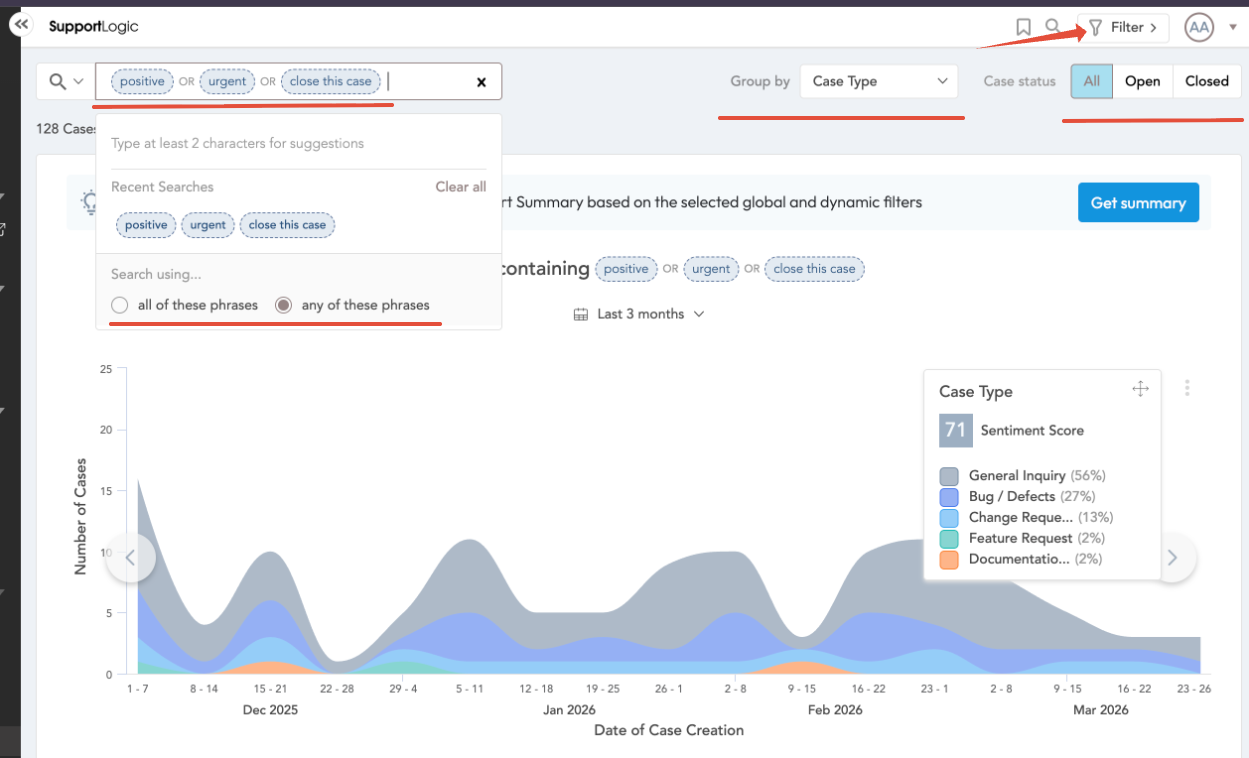Go to next chart with right arrow
Image resolution: width=1249 pixels, height=758 pixels.
click(1172, 557)
